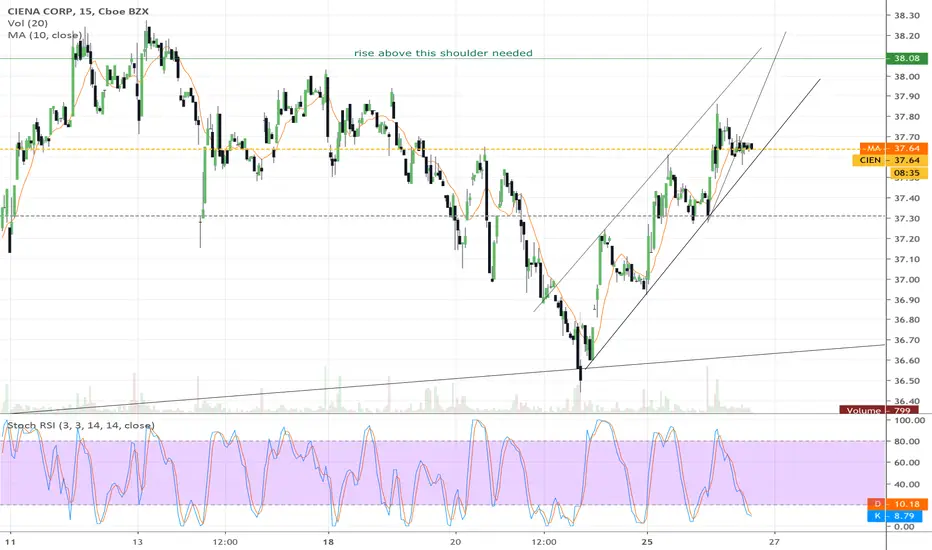Click the green 38.08 price label
This screenshot has height=550, width=932.
pyautogui.click(x=906, y=58)
